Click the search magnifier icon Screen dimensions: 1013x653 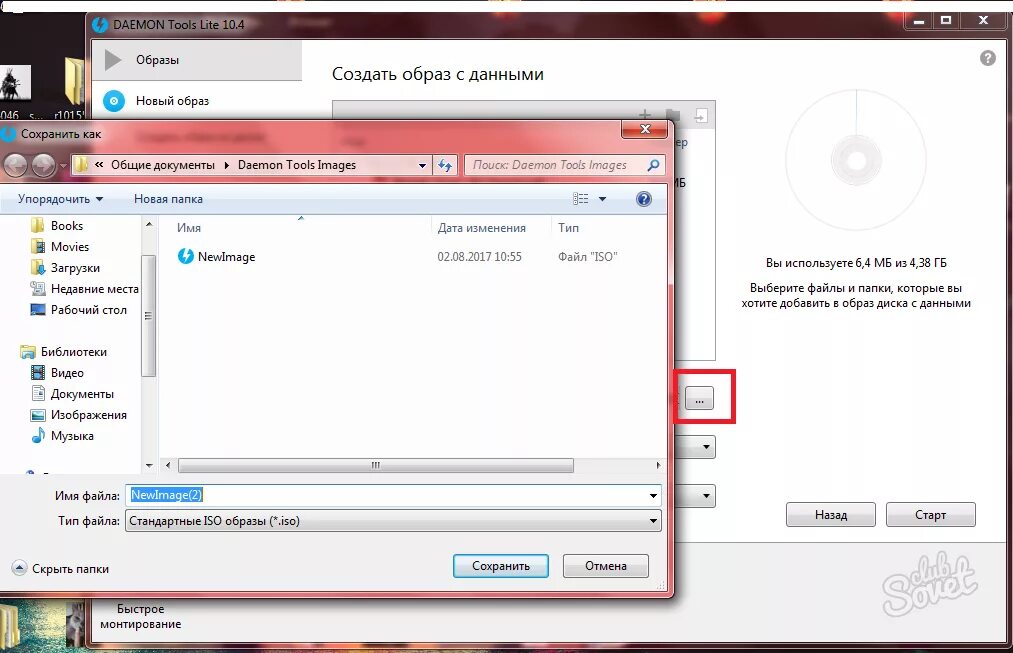click(653, 165)
